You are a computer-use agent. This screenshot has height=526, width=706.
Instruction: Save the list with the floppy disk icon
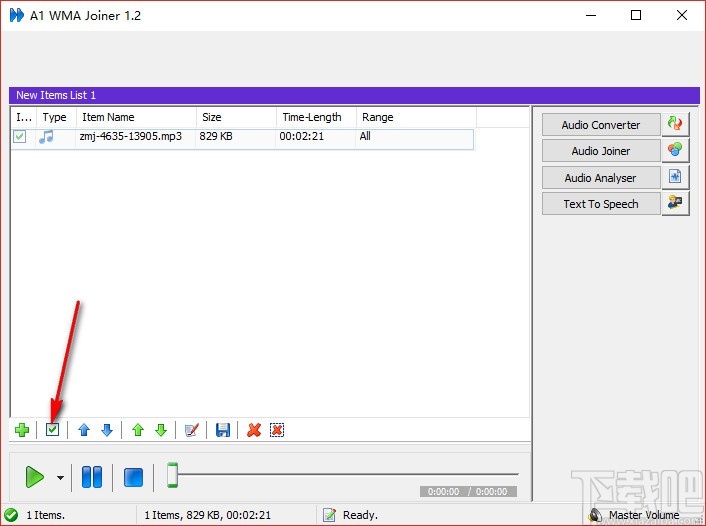tap(223, 430)
